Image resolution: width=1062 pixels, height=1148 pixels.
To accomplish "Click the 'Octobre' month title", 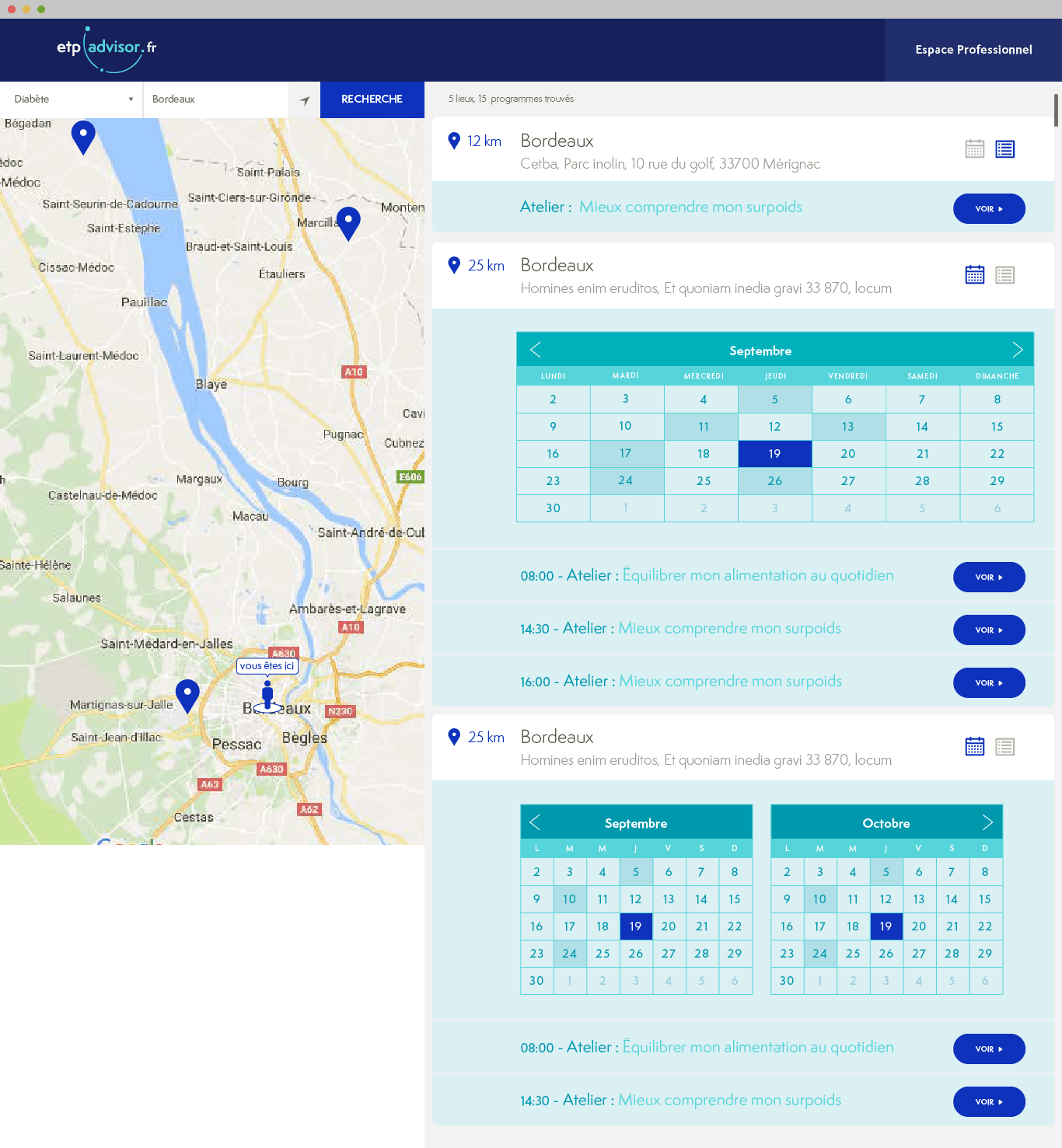I will [x=886, y=823].
